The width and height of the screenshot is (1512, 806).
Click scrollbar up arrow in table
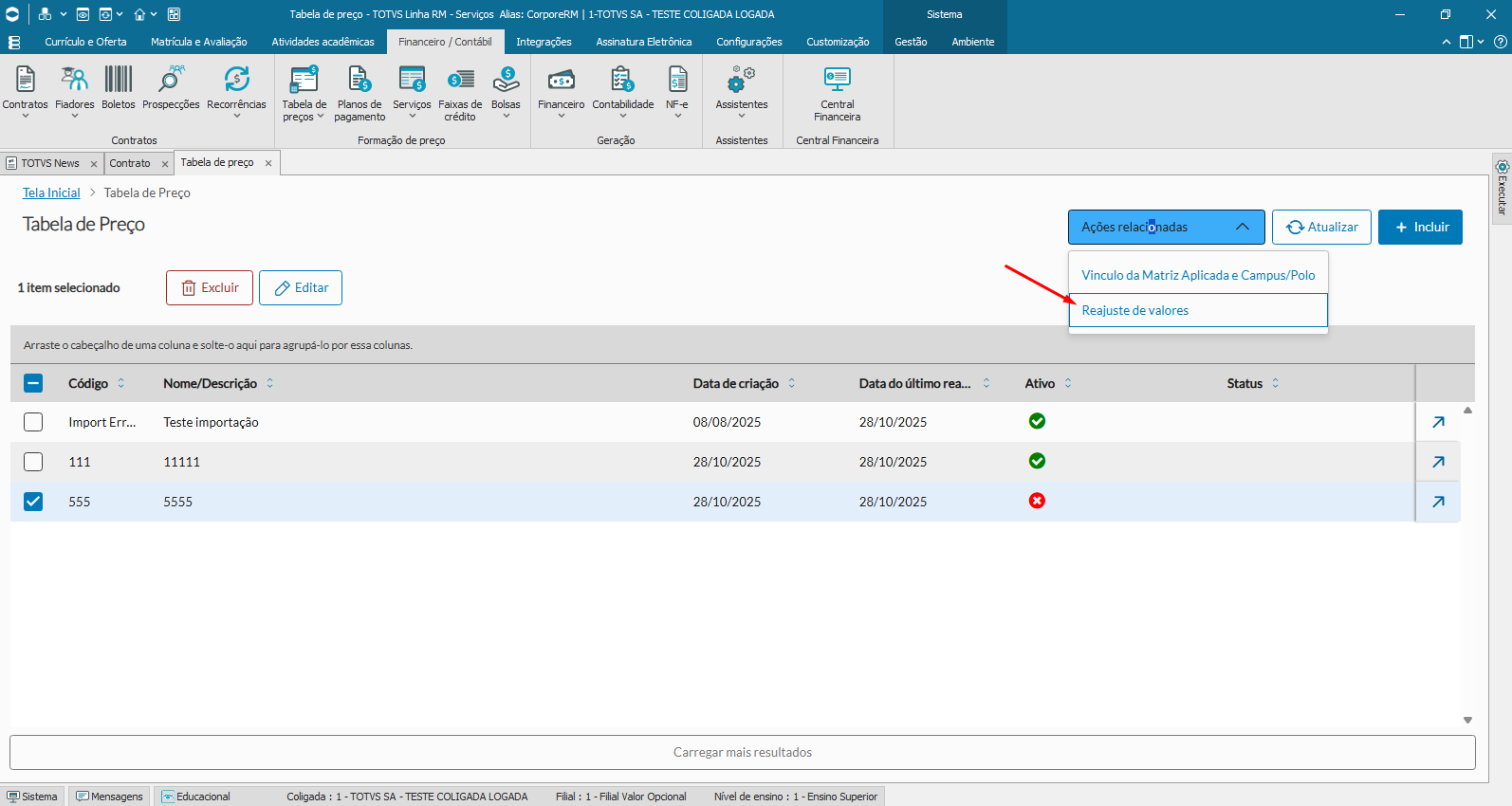(x=1467, y=411)
